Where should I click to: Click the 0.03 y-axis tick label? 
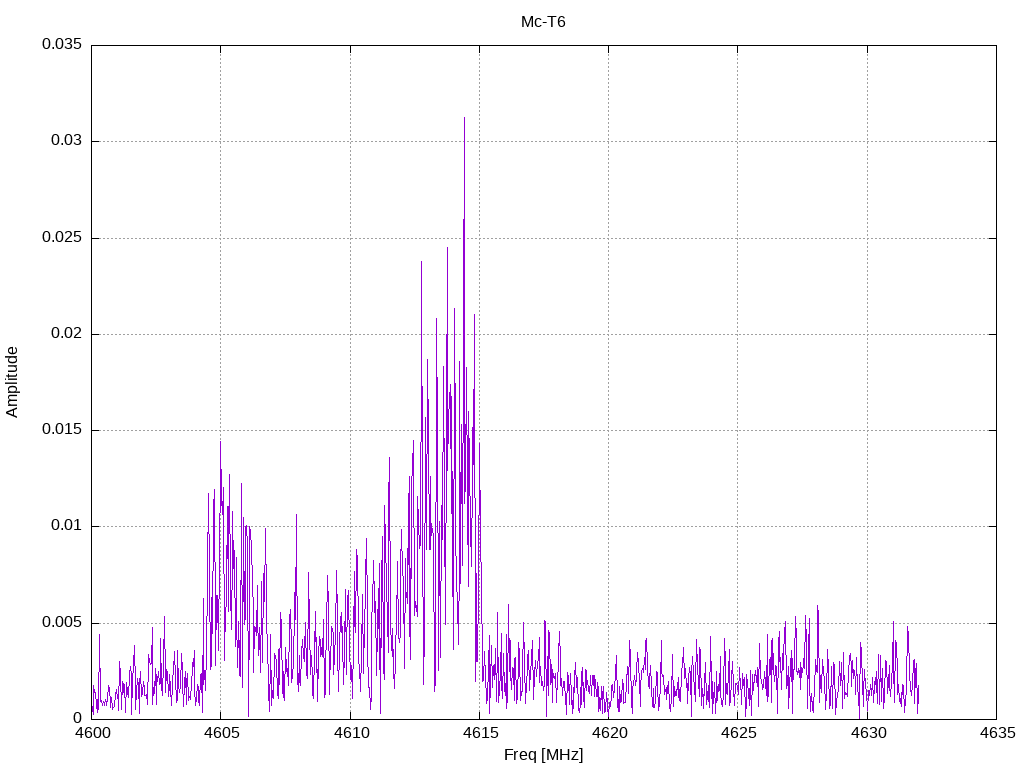pos(65,141)
